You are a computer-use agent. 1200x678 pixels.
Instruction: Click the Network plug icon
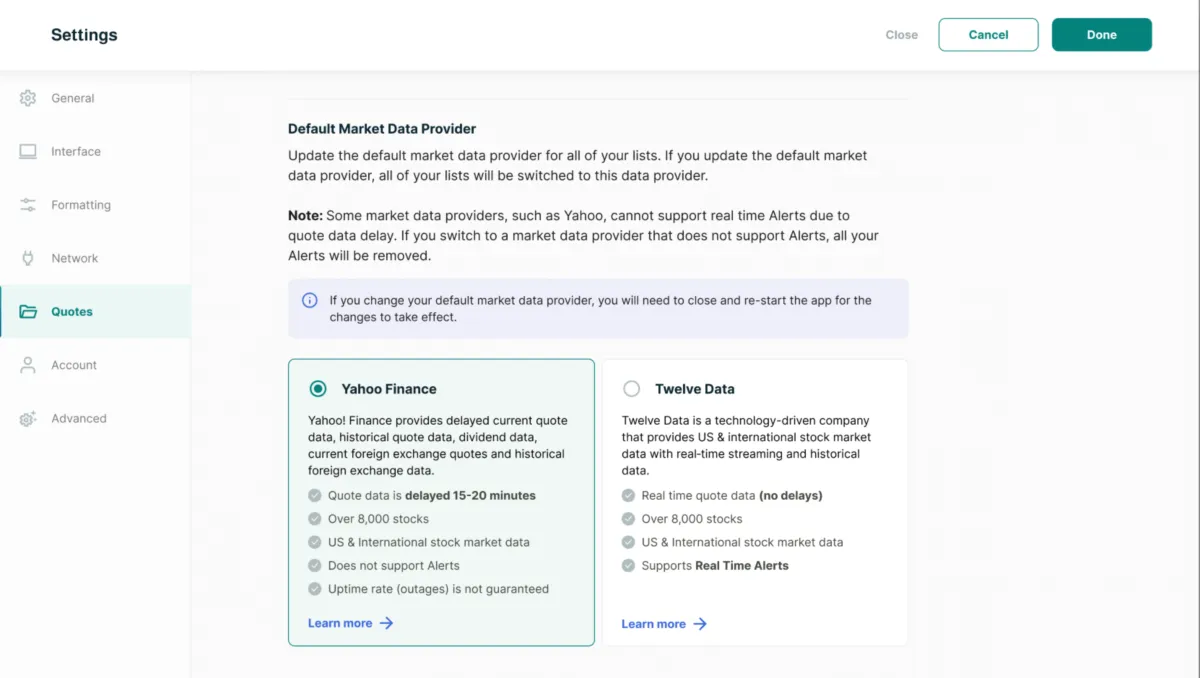point(28,258)
